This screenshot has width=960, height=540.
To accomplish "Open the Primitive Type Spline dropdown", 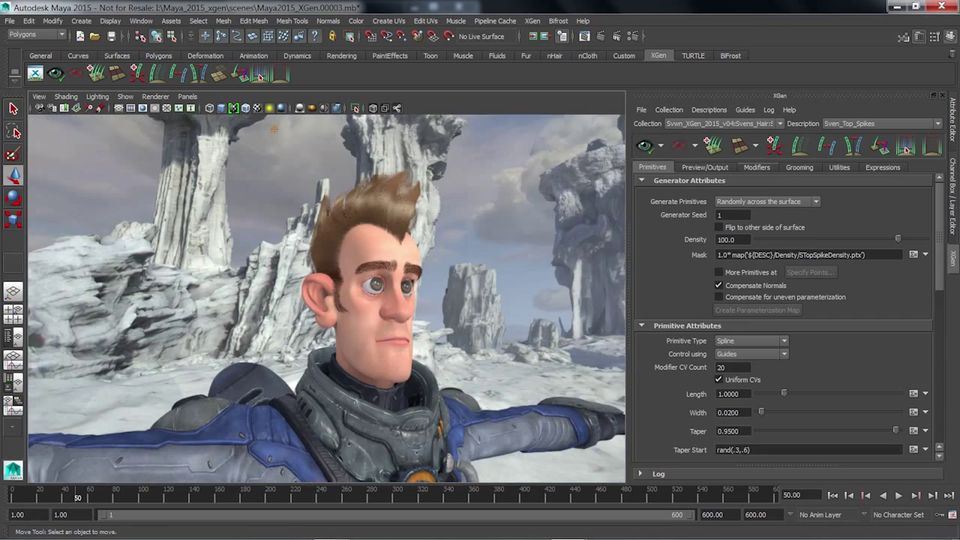I will [751, 341].
